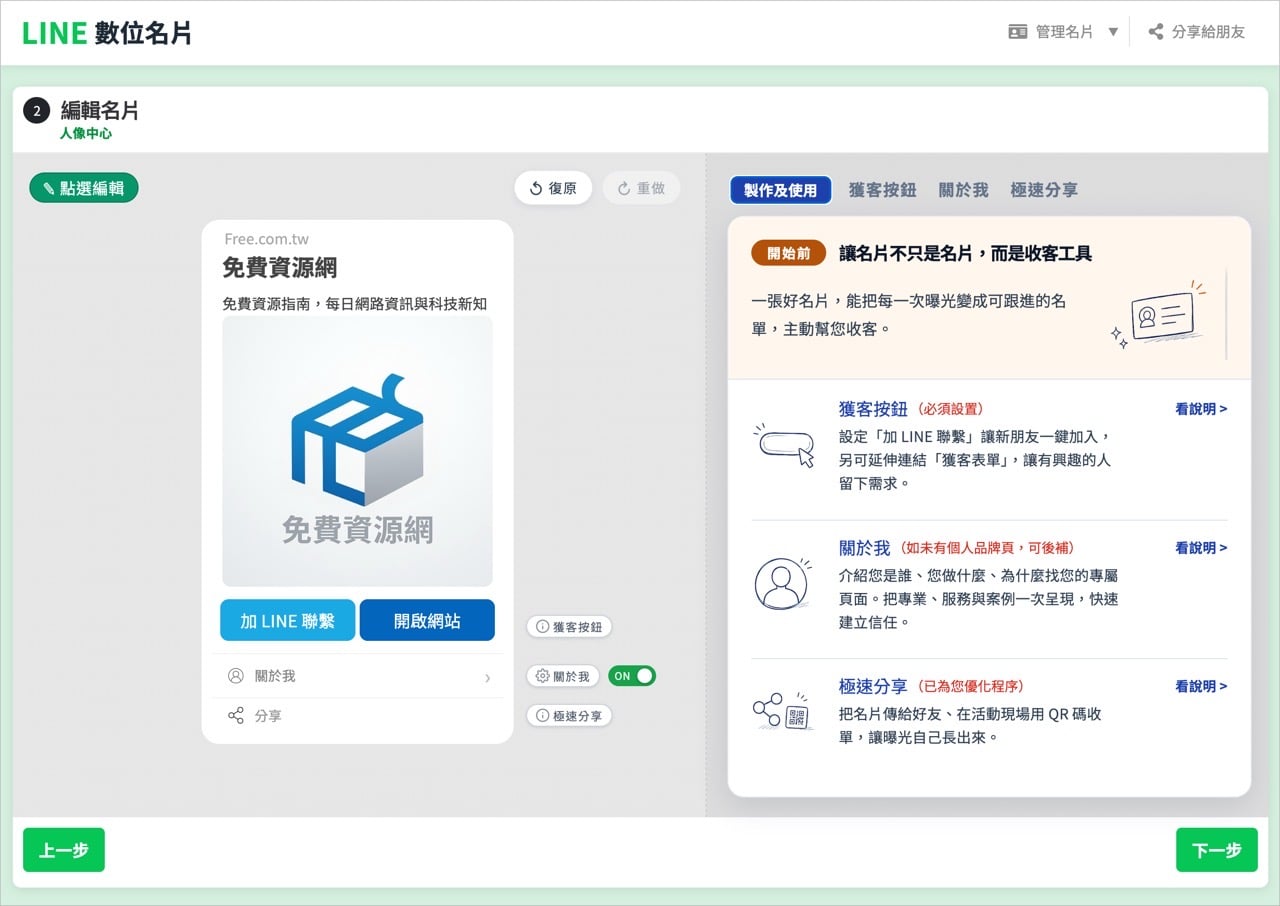The image size is (1280, 906).
Task: Select the 免費資源網 card title
Action: click(280, 267)
